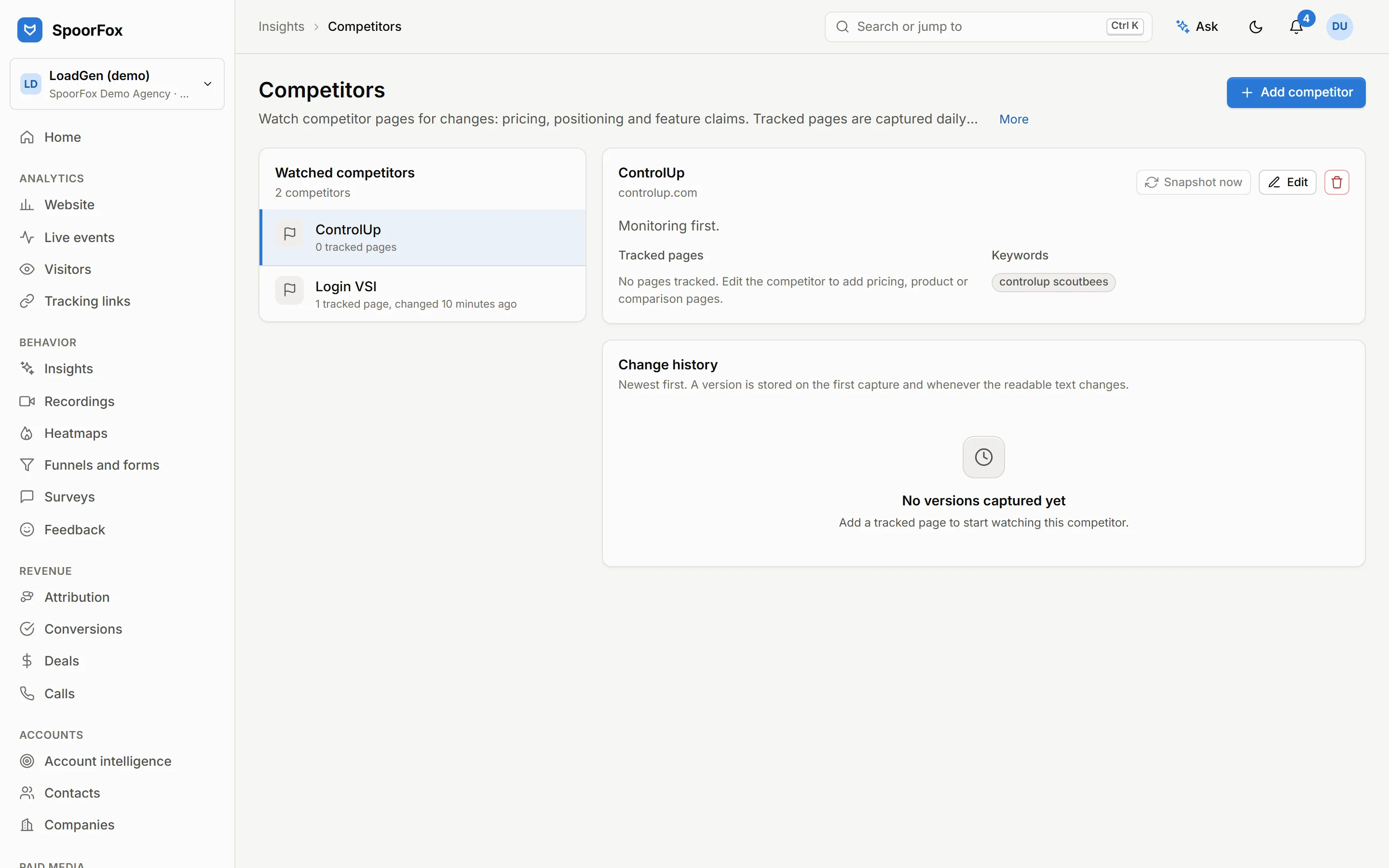Open Visitors in the sidebar

[x=117, y=269]
